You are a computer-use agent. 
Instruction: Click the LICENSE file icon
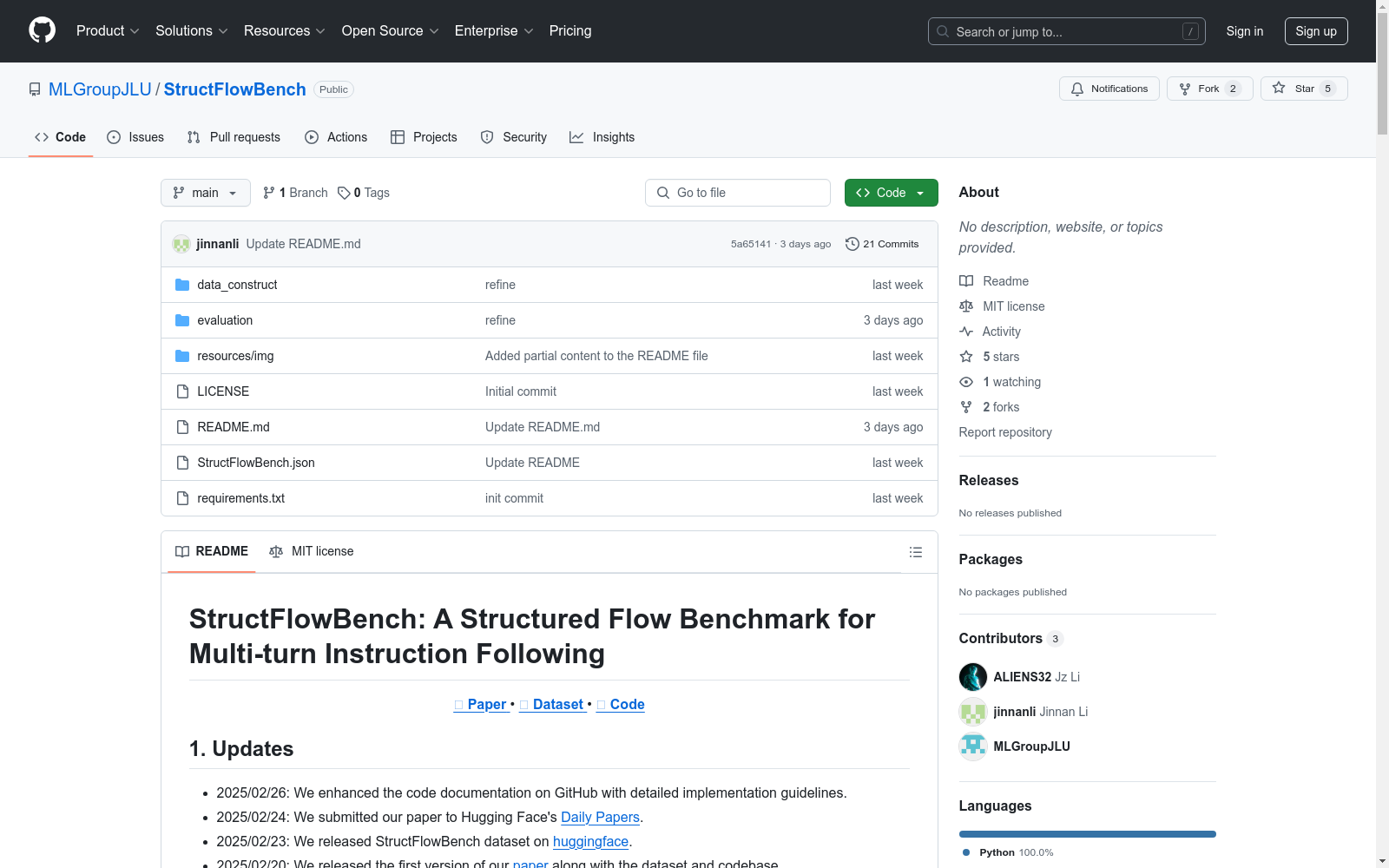point(182,391)
